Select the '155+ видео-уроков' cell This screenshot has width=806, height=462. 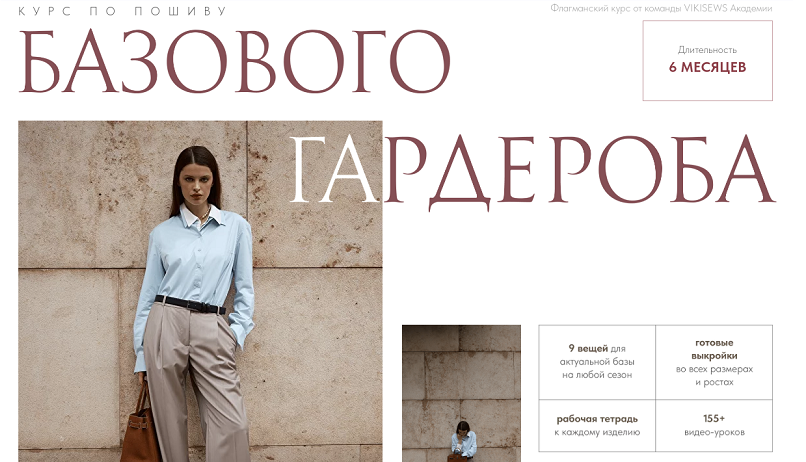(x=714, y=426)
